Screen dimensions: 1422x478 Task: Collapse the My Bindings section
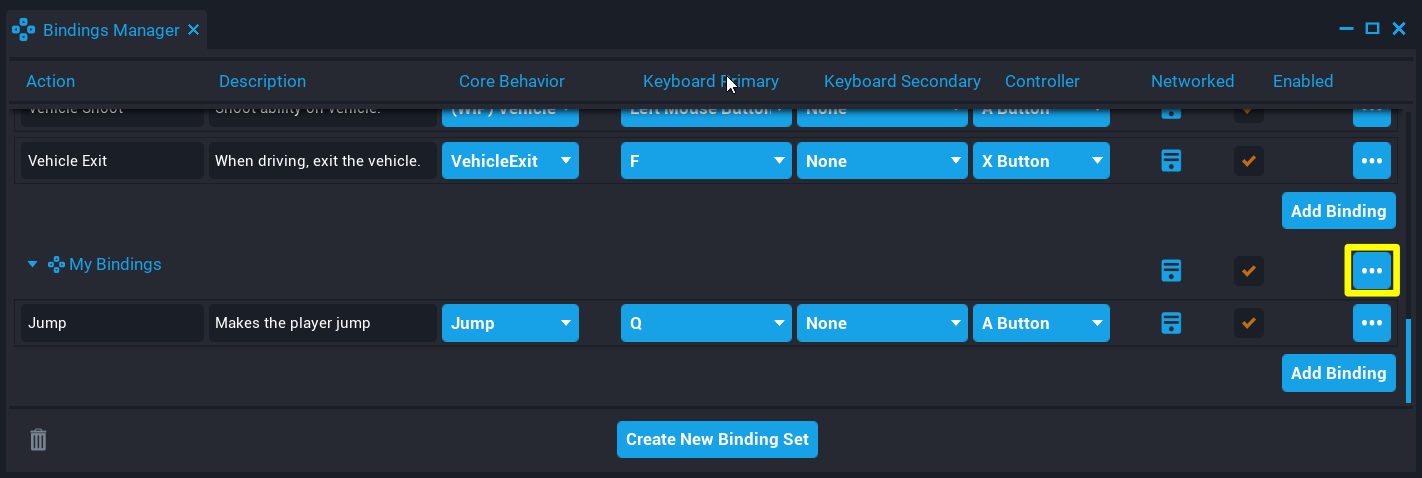click(32, 265)
